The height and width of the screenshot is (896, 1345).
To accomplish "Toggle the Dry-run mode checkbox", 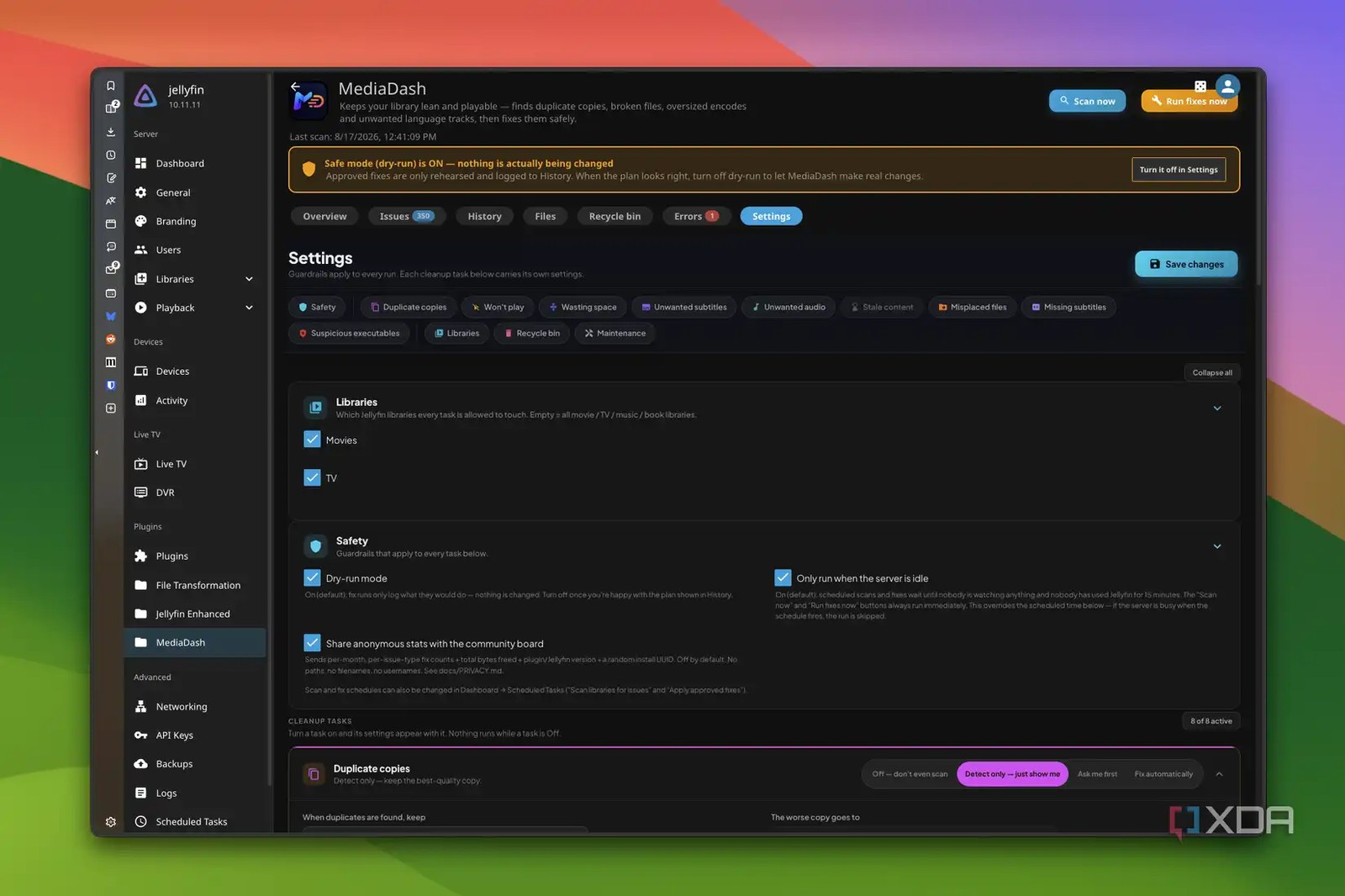I will point(312,578).
